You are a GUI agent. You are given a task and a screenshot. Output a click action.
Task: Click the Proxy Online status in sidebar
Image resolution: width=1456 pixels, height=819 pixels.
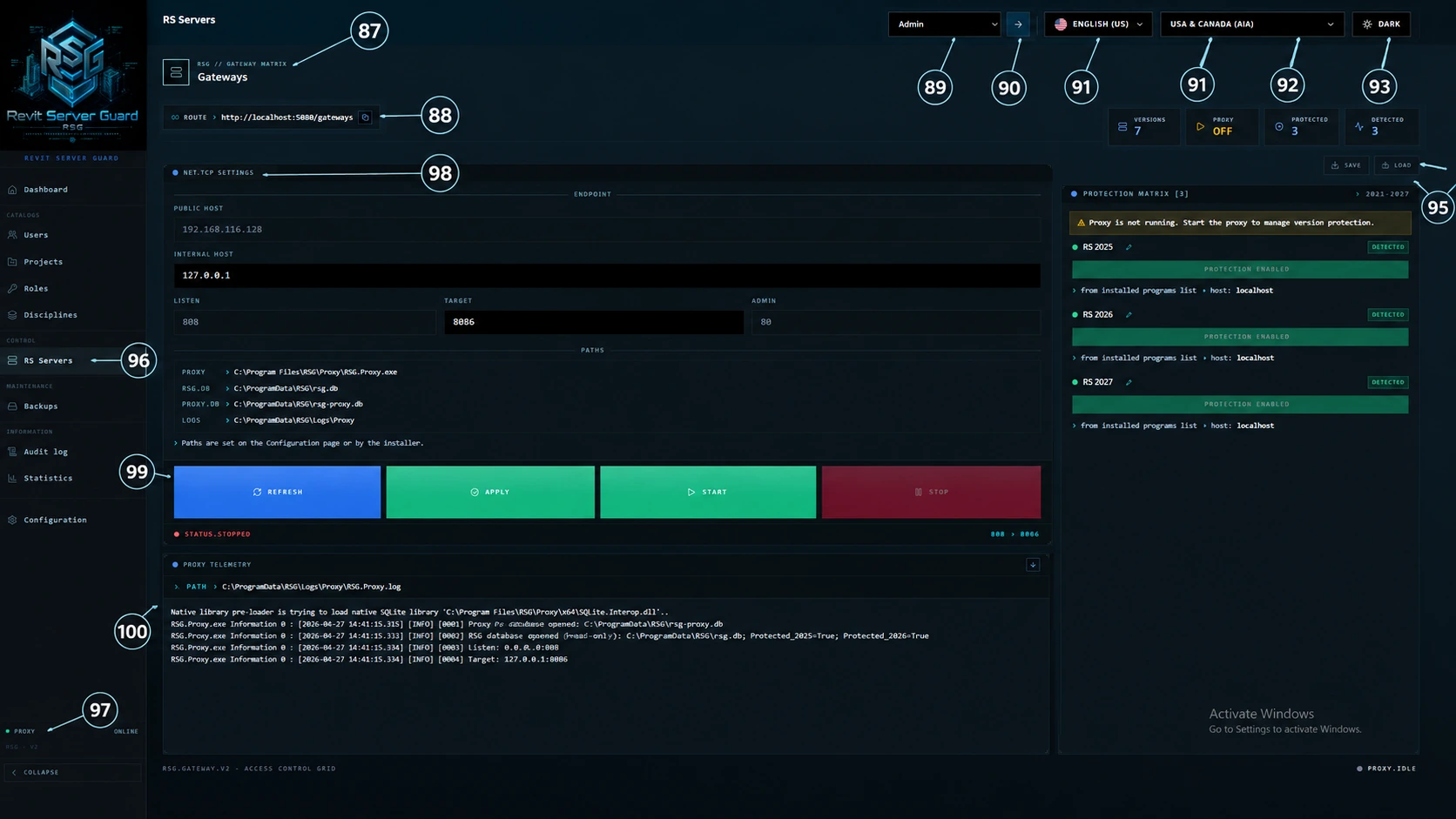[x=72, y=731]
